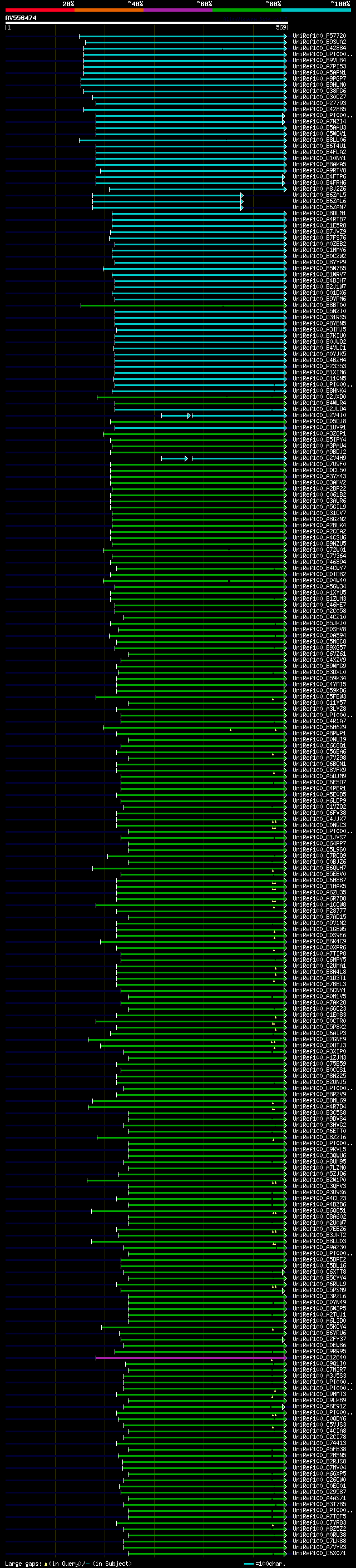The height and width of the screenshot is (1568, 356).
Task: Select the UniRef100_C1UV91 label
Action: click(x=319, y=427)
